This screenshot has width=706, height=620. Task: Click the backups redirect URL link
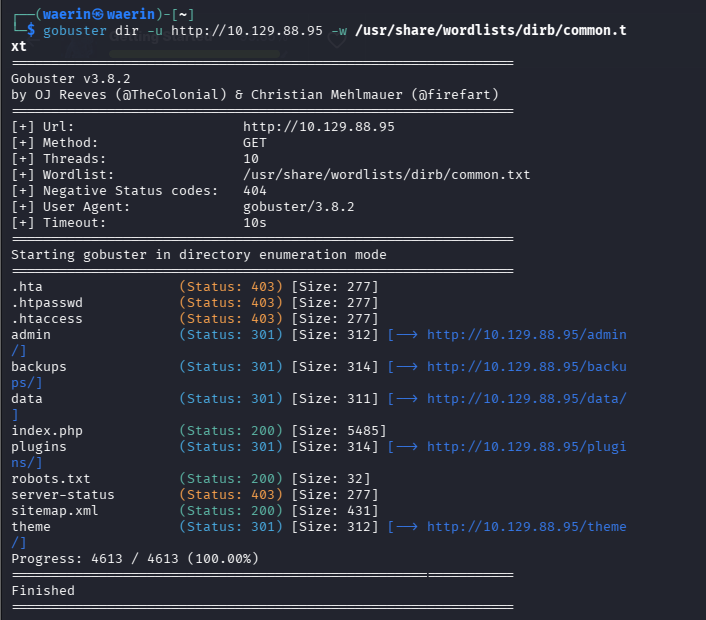[x=526, y=367]
